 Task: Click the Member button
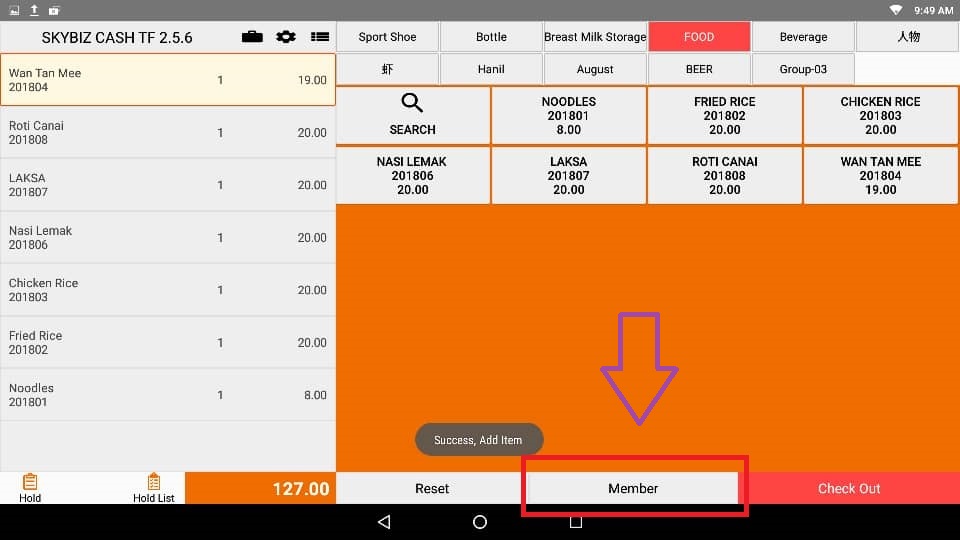(x=633, y=488)
